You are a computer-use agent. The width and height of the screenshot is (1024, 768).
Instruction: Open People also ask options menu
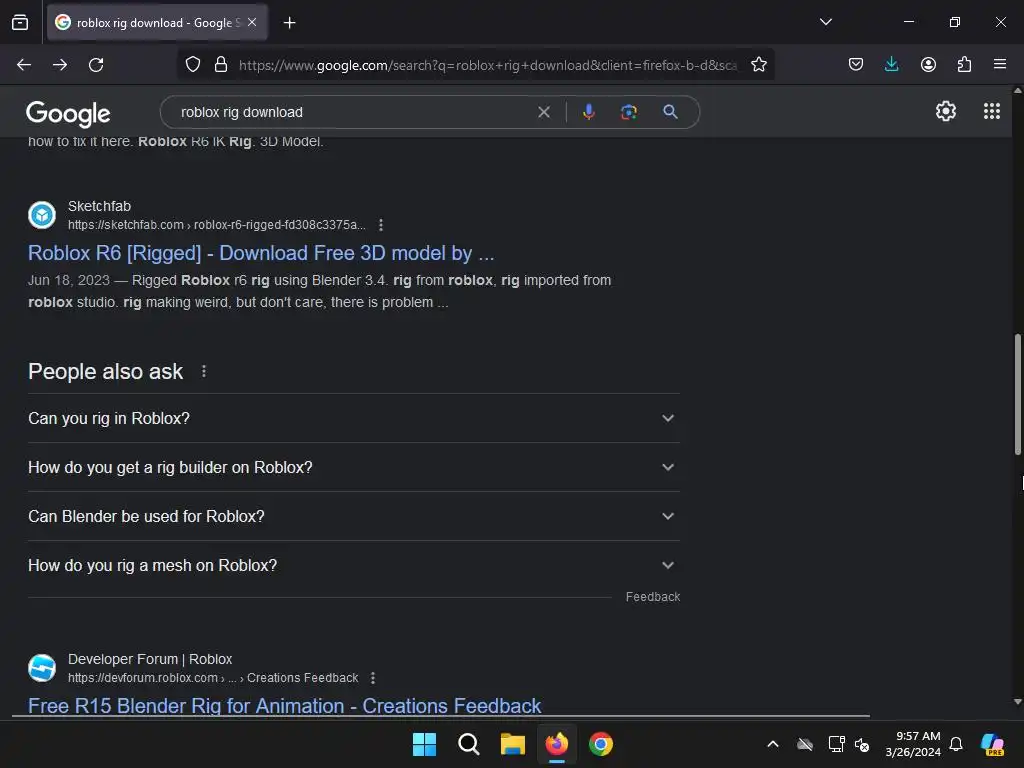pos(204,372)
